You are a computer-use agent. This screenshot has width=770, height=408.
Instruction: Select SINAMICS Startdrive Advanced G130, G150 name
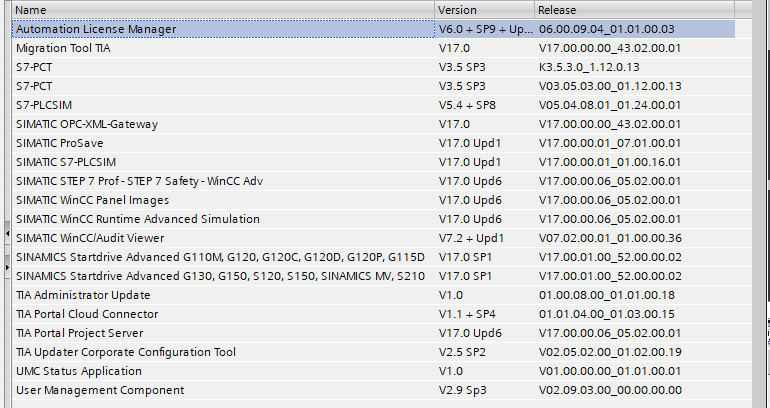click(220, 276)
